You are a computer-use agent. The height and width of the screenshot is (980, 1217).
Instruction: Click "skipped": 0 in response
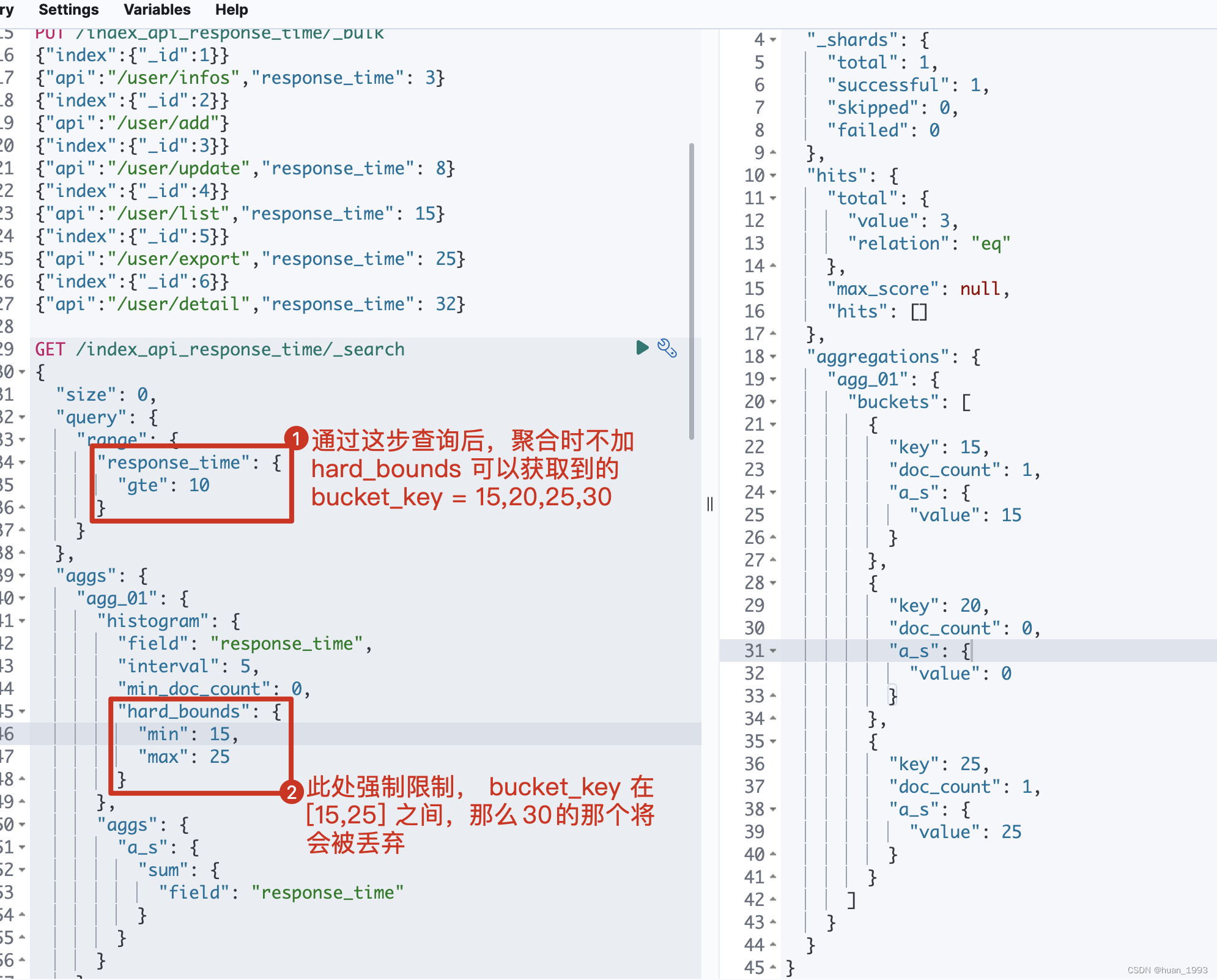893,108
